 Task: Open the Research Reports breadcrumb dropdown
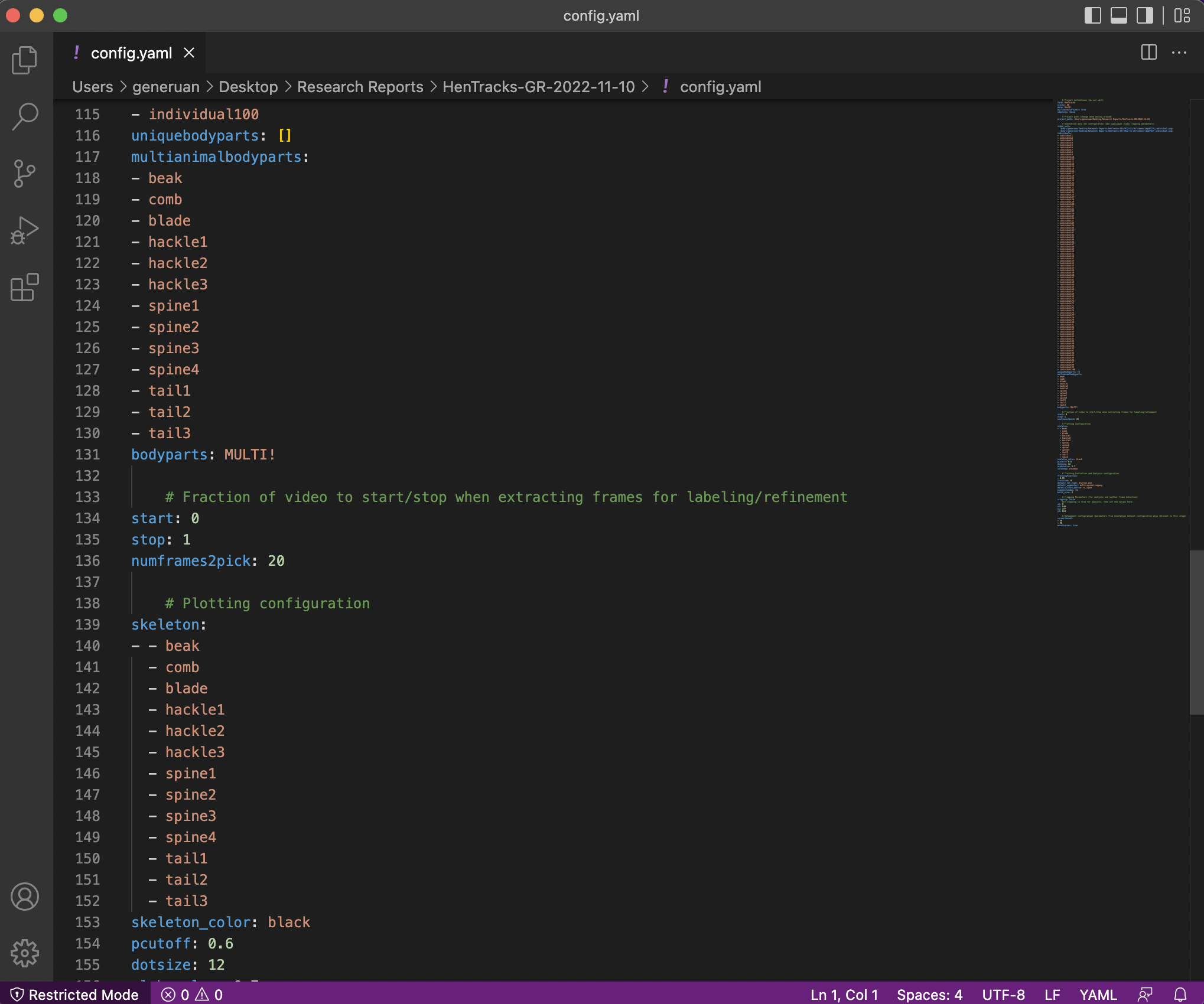[360, 87]
